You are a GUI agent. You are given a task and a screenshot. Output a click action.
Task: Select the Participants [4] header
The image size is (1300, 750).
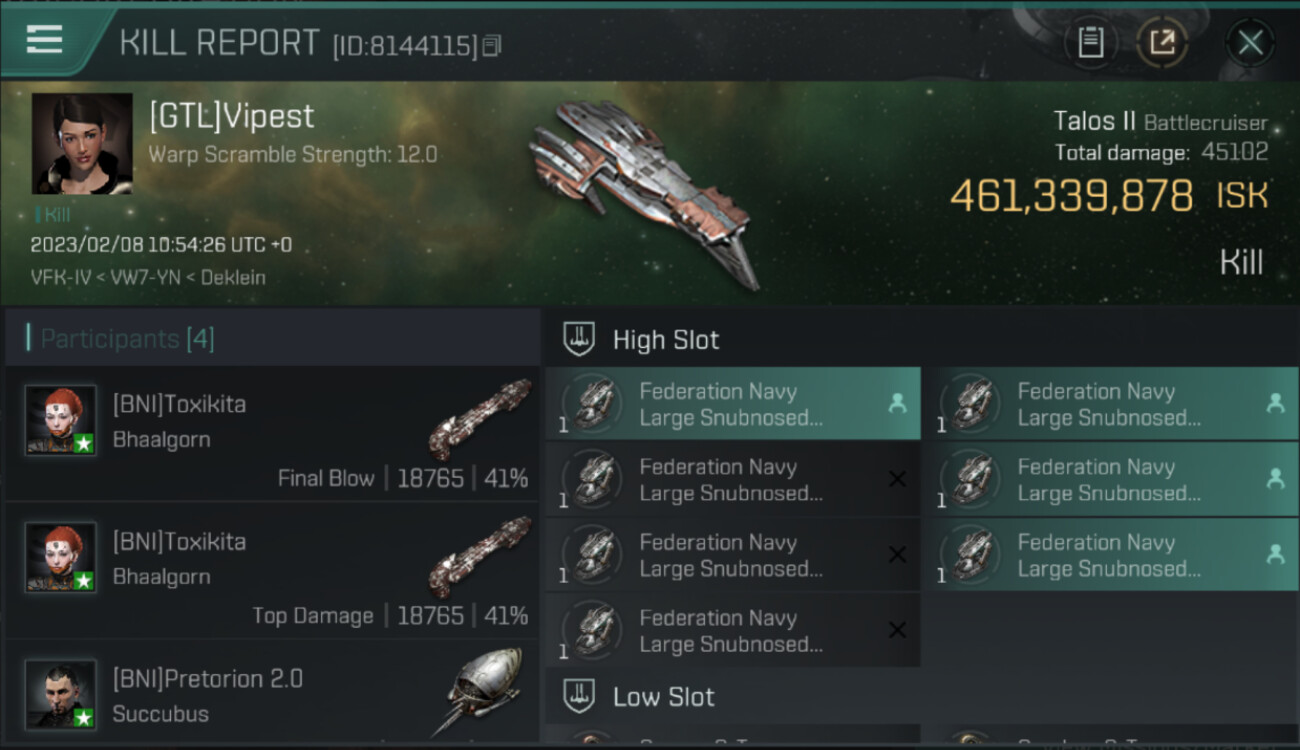coord(127,339)
